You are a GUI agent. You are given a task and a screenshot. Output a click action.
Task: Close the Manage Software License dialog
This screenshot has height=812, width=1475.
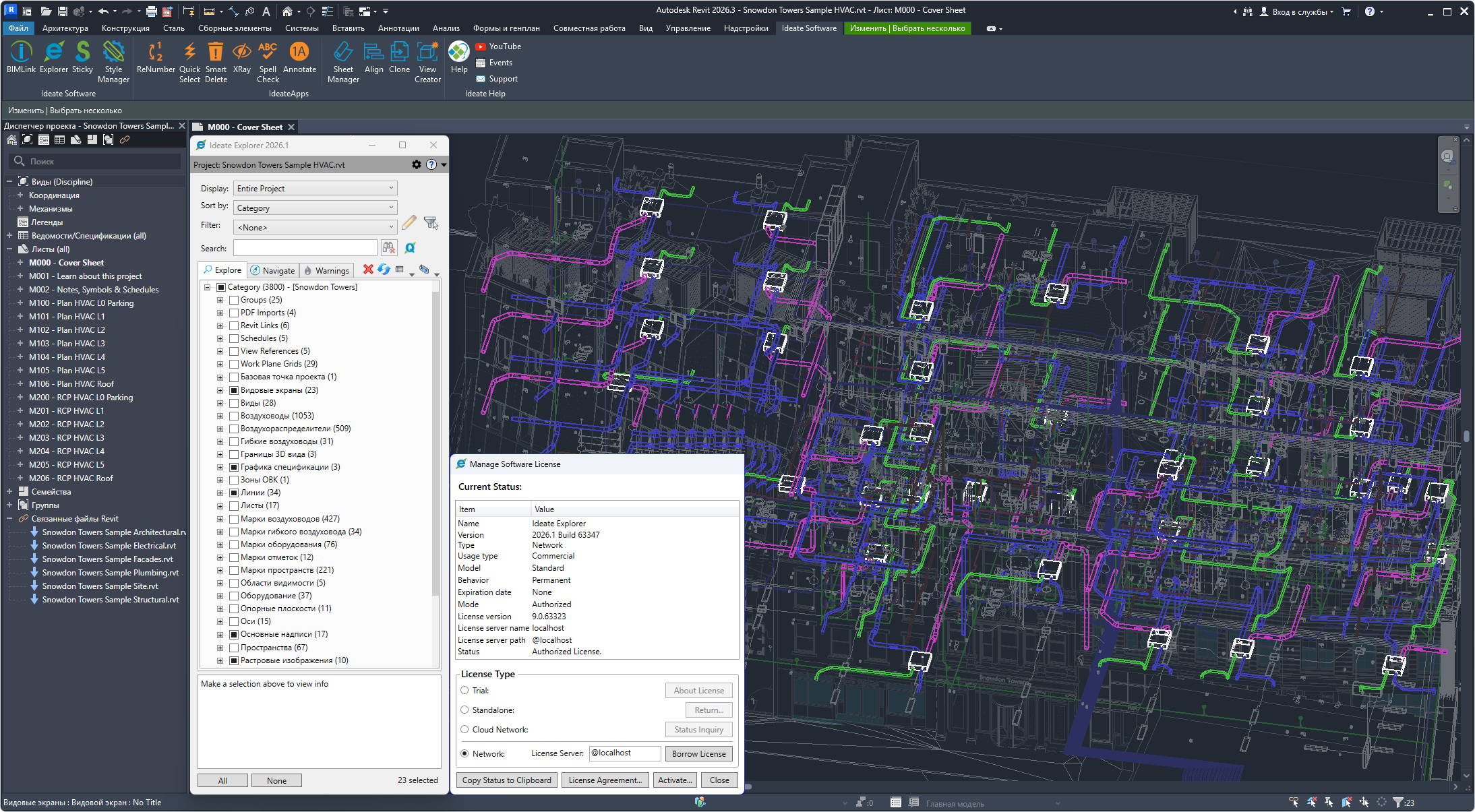(x=719, y=780)
